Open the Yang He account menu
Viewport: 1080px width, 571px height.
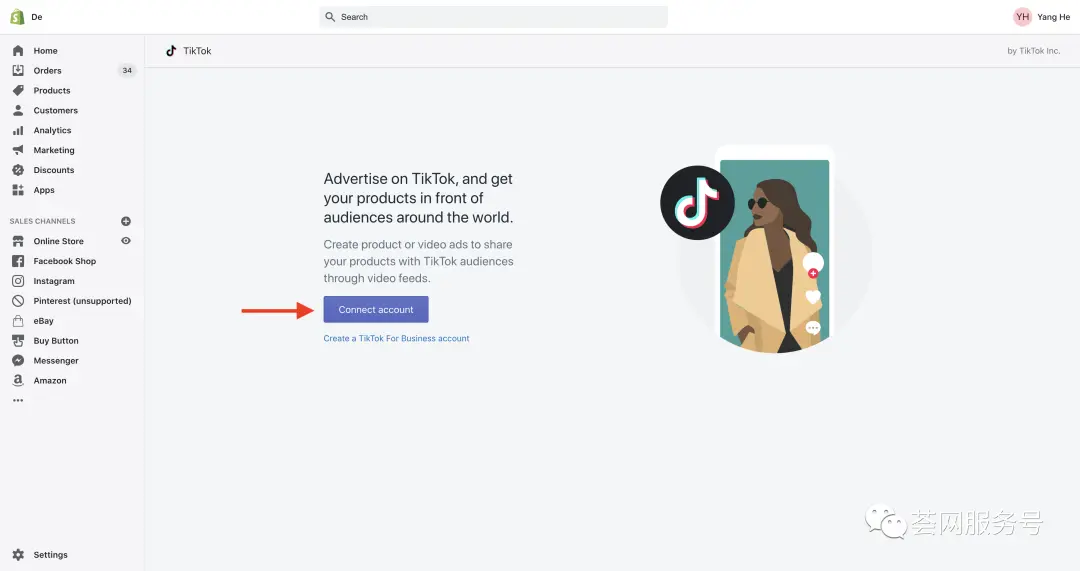(x=1042, y=17)
